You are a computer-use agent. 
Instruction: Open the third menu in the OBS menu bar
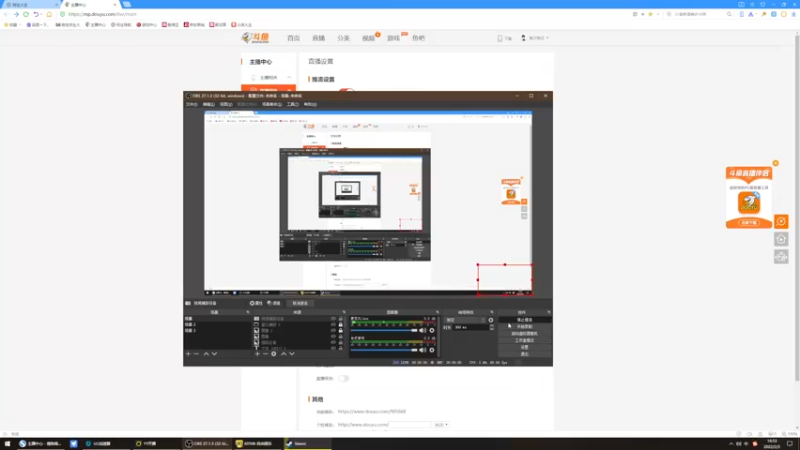pyautogui.click(x=226, y=104)
